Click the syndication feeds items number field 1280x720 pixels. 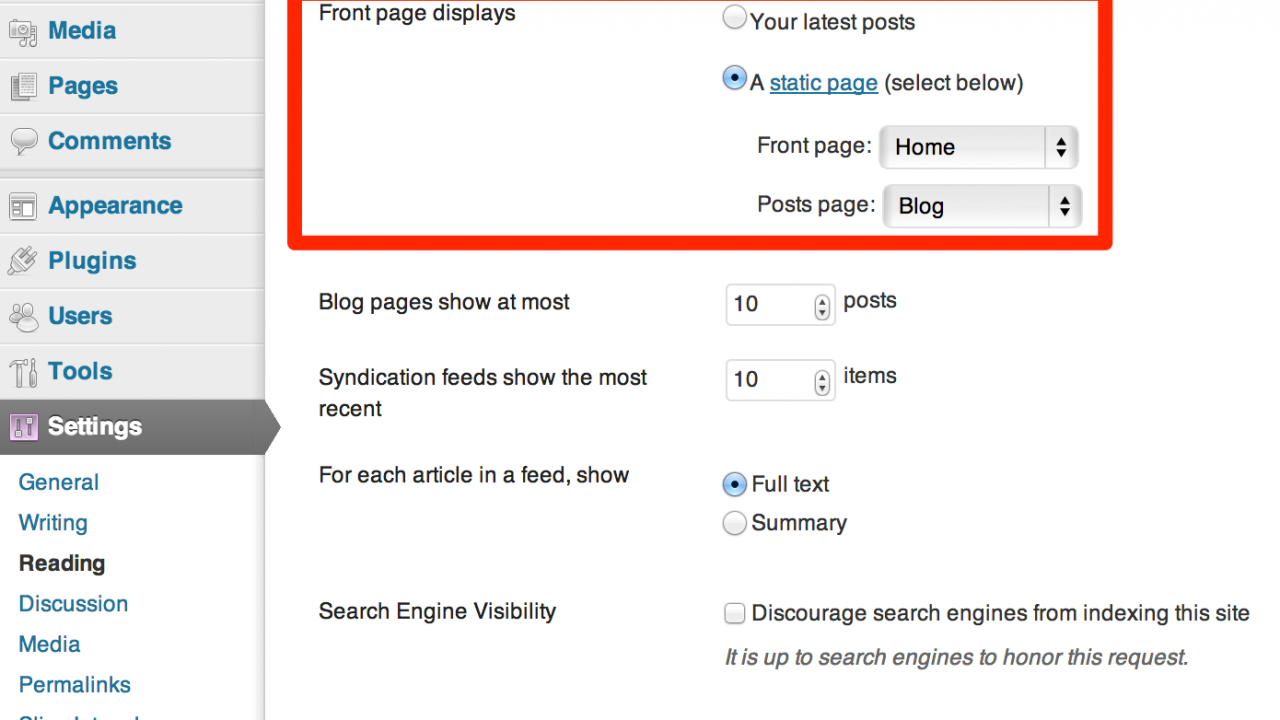770,380
